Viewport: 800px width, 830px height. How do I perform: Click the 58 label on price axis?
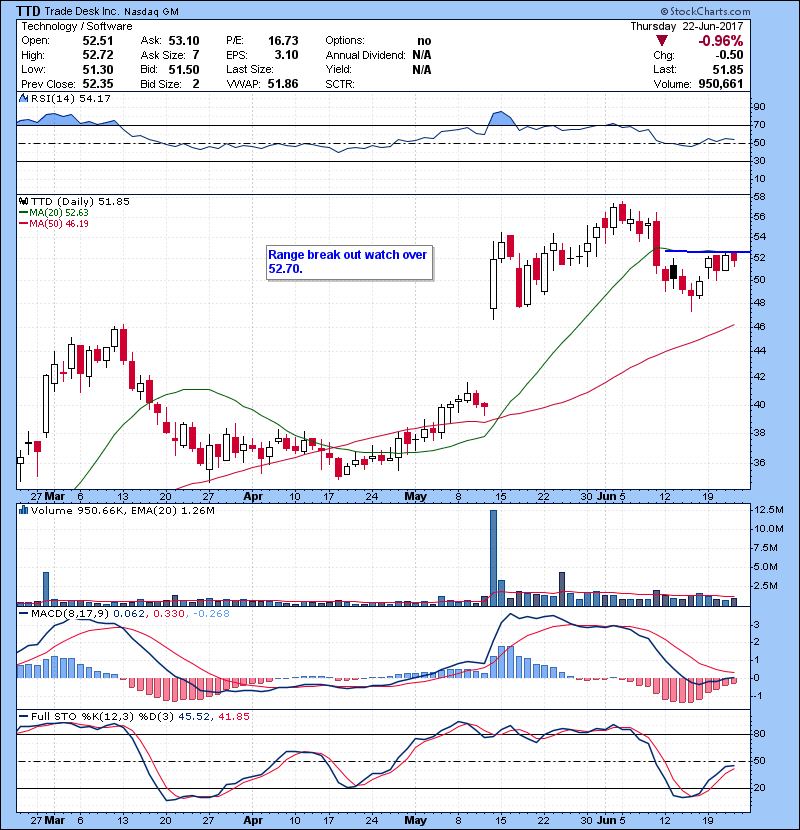[x=759, y=197]
